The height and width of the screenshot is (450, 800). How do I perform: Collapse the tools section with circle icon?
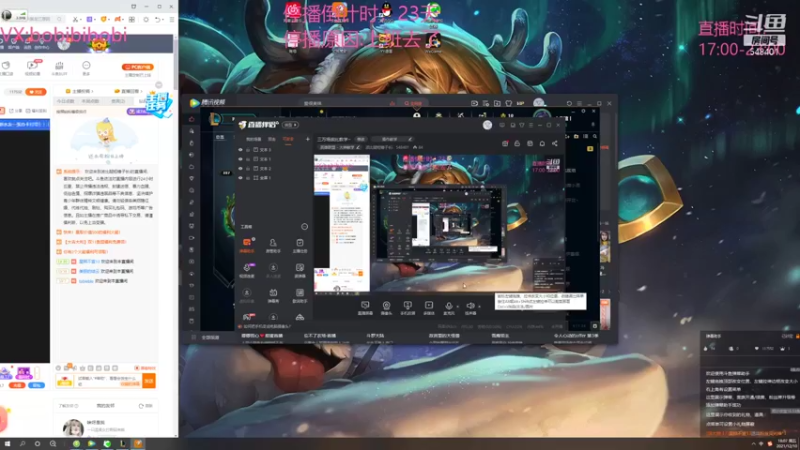tap(305, 227)
